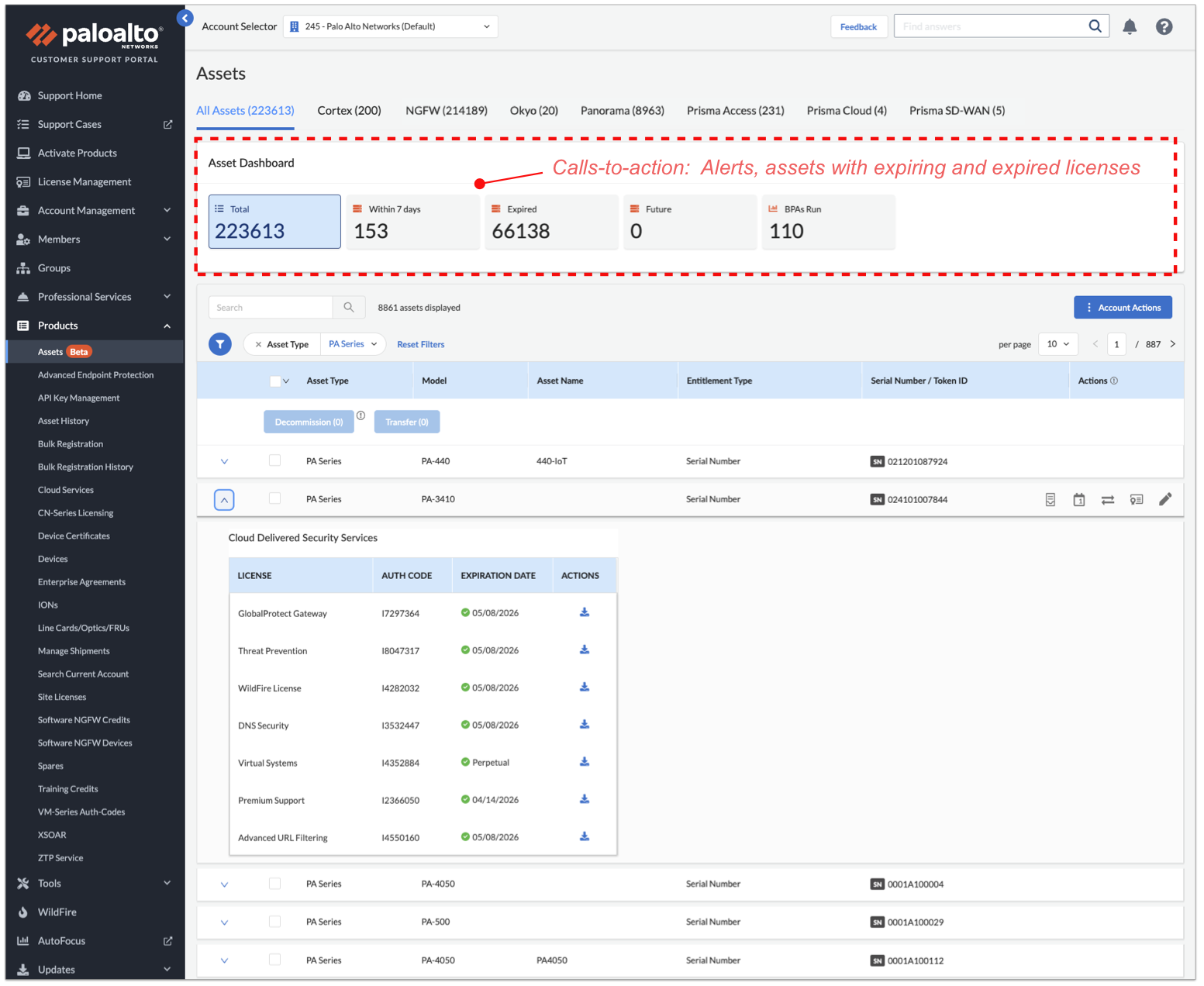Image resolution: width=1204 pixels, height=986 pixels.
Task: Switch to the NGFW (214189) tab
Action: pos(447,111)
